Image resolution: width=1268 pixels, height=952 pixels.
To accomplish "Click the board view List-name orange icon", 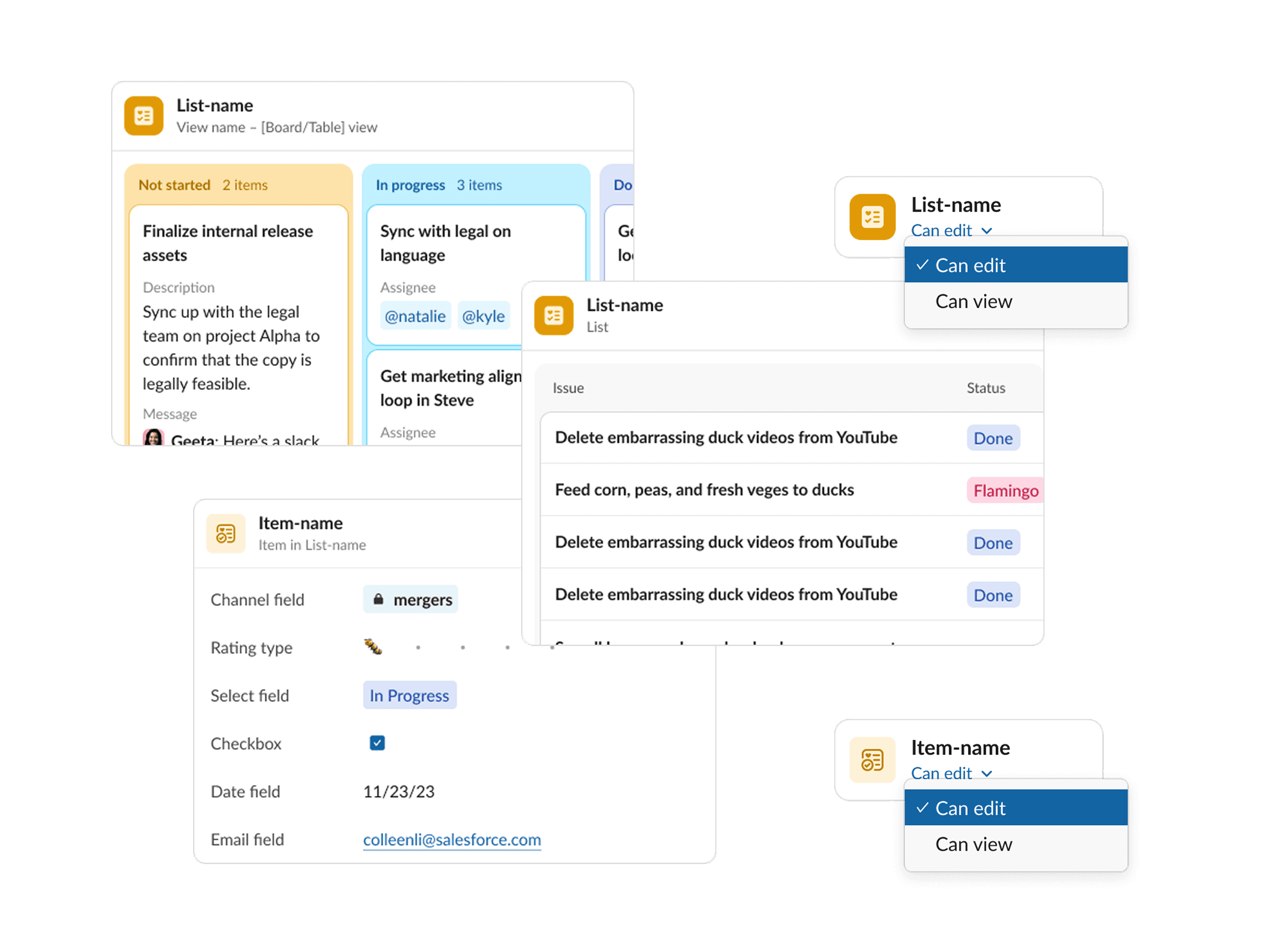I will tap(144, 116).
